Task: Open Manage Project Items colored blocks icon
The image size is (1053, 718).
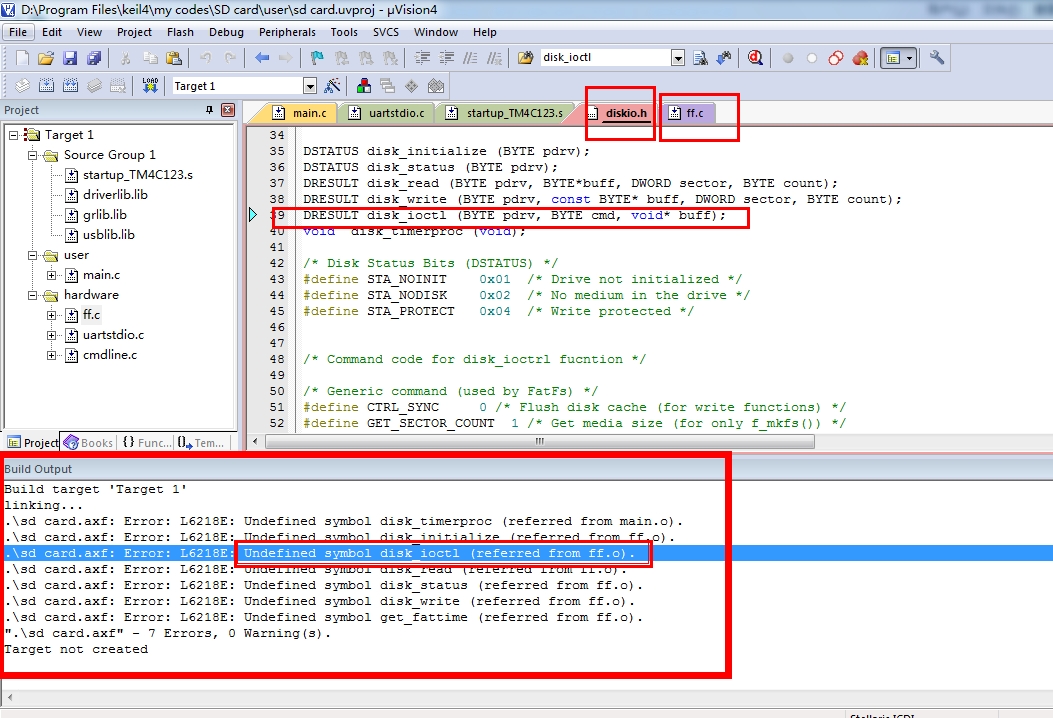Action: 364,86
